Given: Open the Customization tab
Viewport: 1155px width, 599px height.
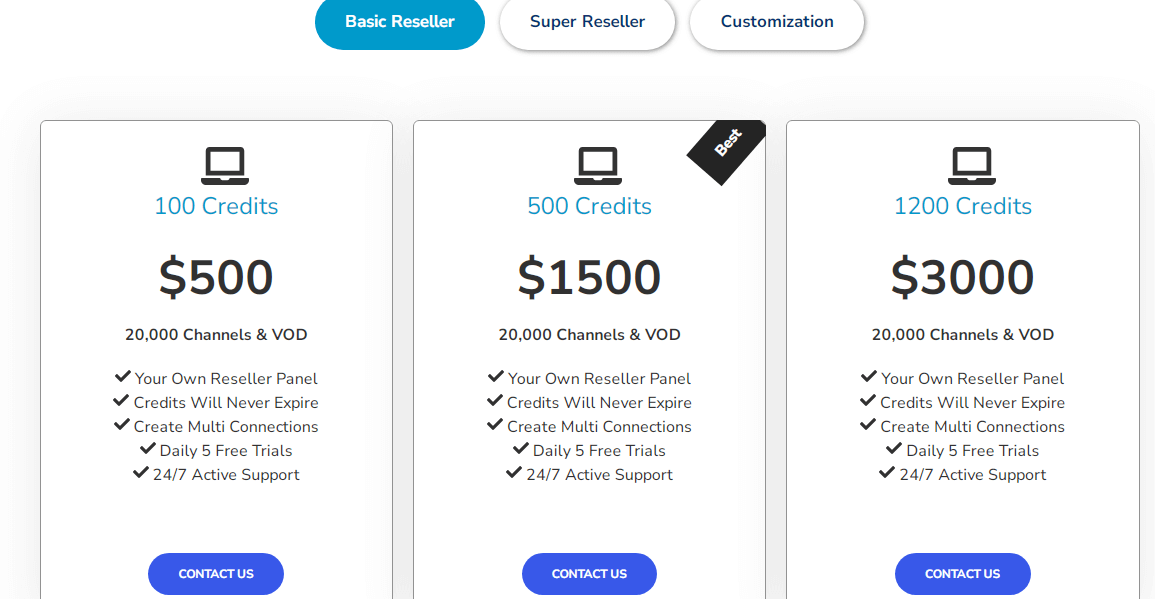Looking at the screenshot, I should pyautogui.click(x=777, y=22).
